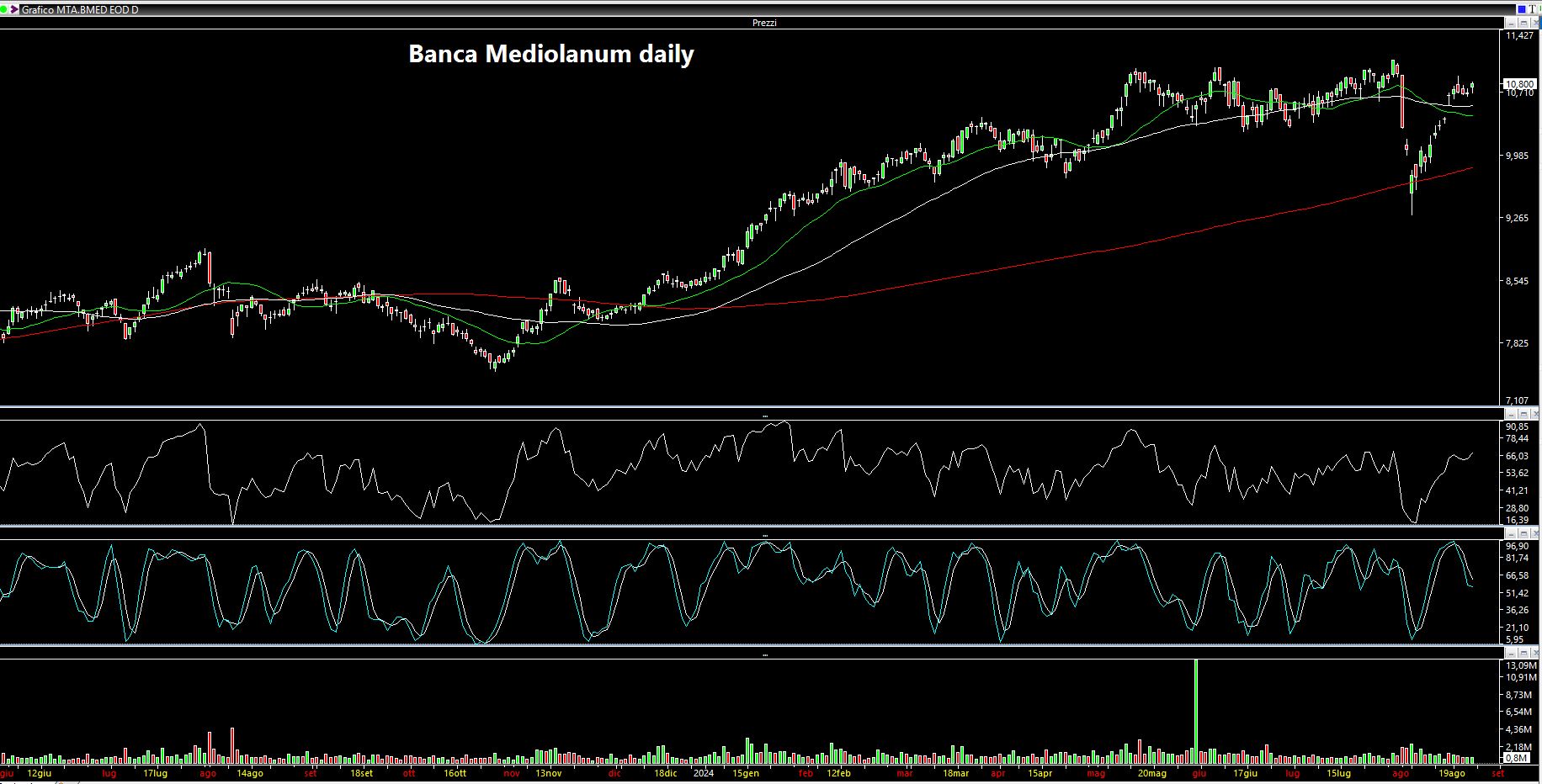Viewport: 1542px width, 784px height.
Task: Minimize the Prezzi price panel
Action: coord(1511,23)
